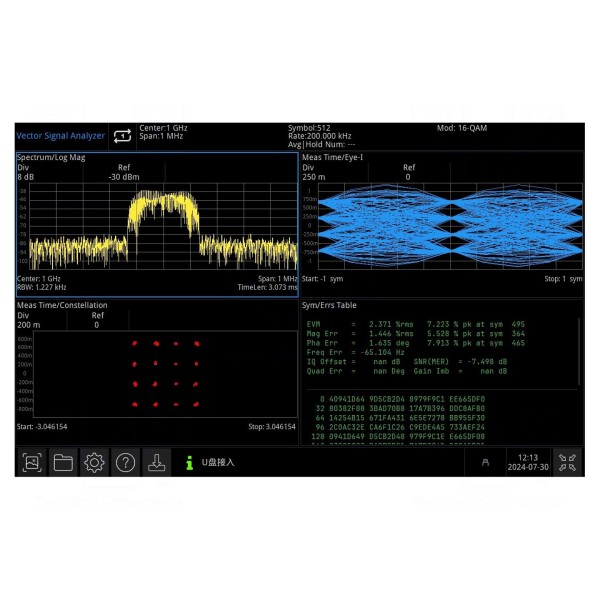Click the download/save to disk icon
600x600 pixels.
pos(156,462)
